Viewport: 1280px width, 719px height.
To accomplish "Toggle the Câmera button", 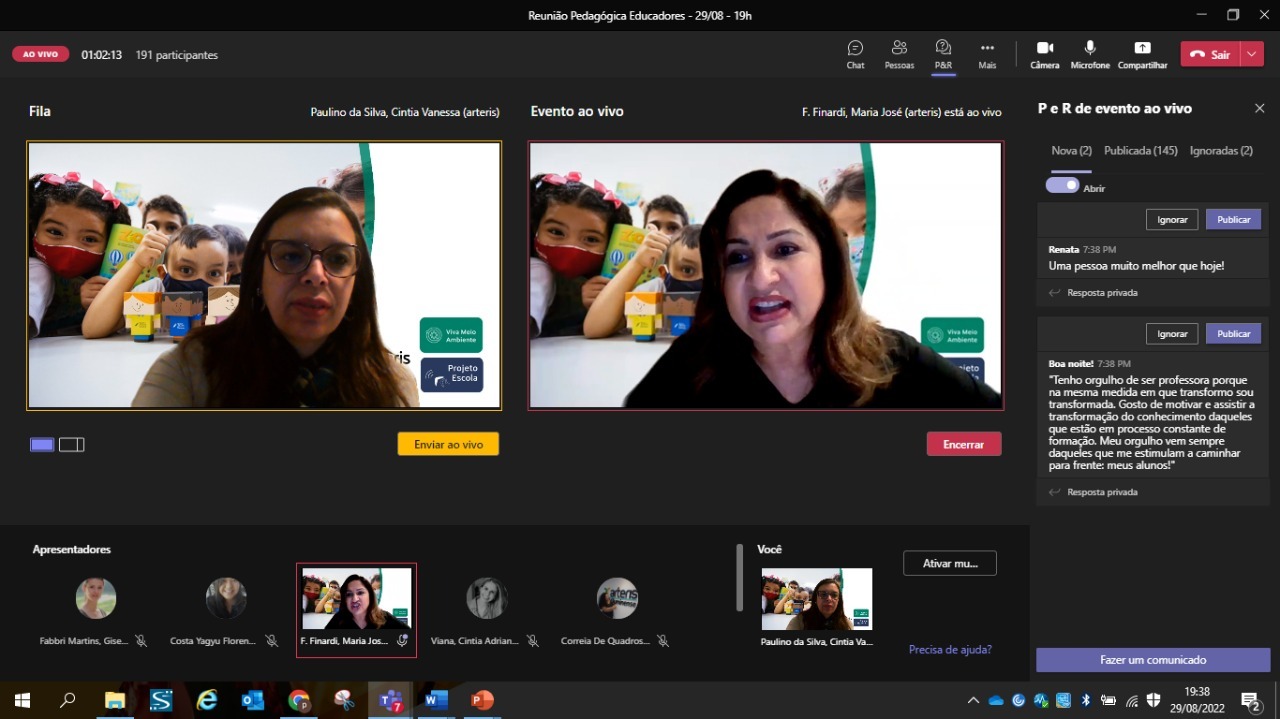I will (x=1044, y=54).
